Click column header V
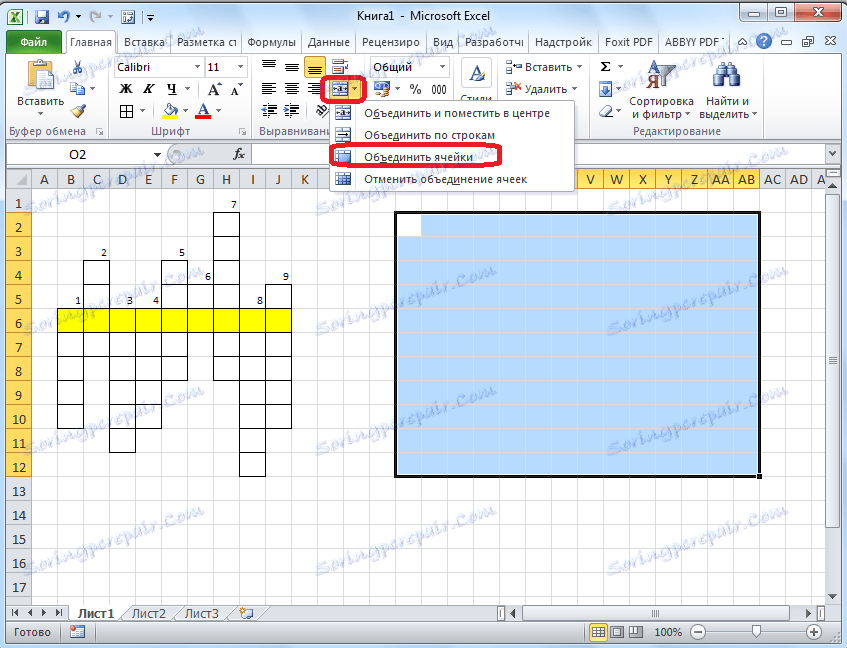Screen dimensions: 847x648 (x=590, y=179)
